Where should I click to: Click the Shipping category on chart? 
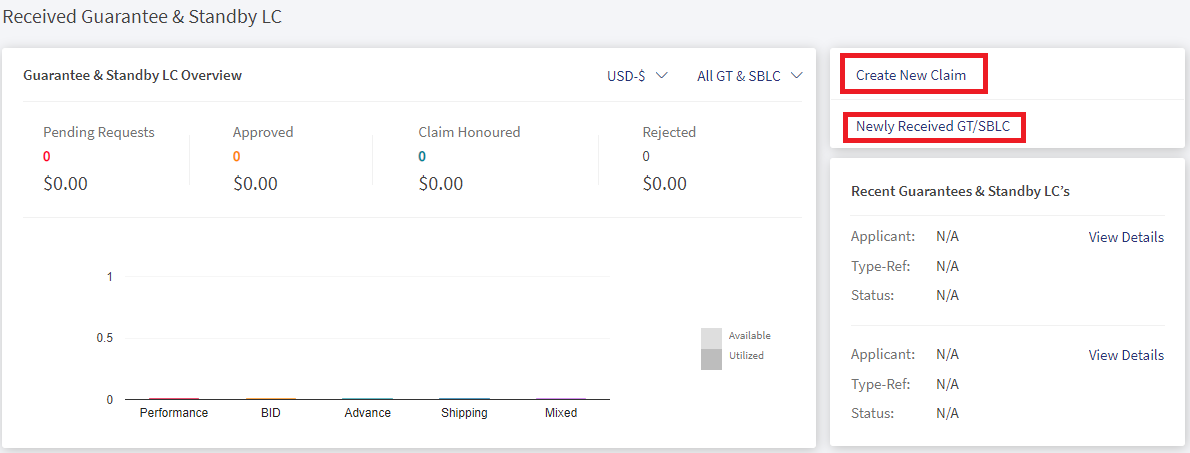coord(464,413)
